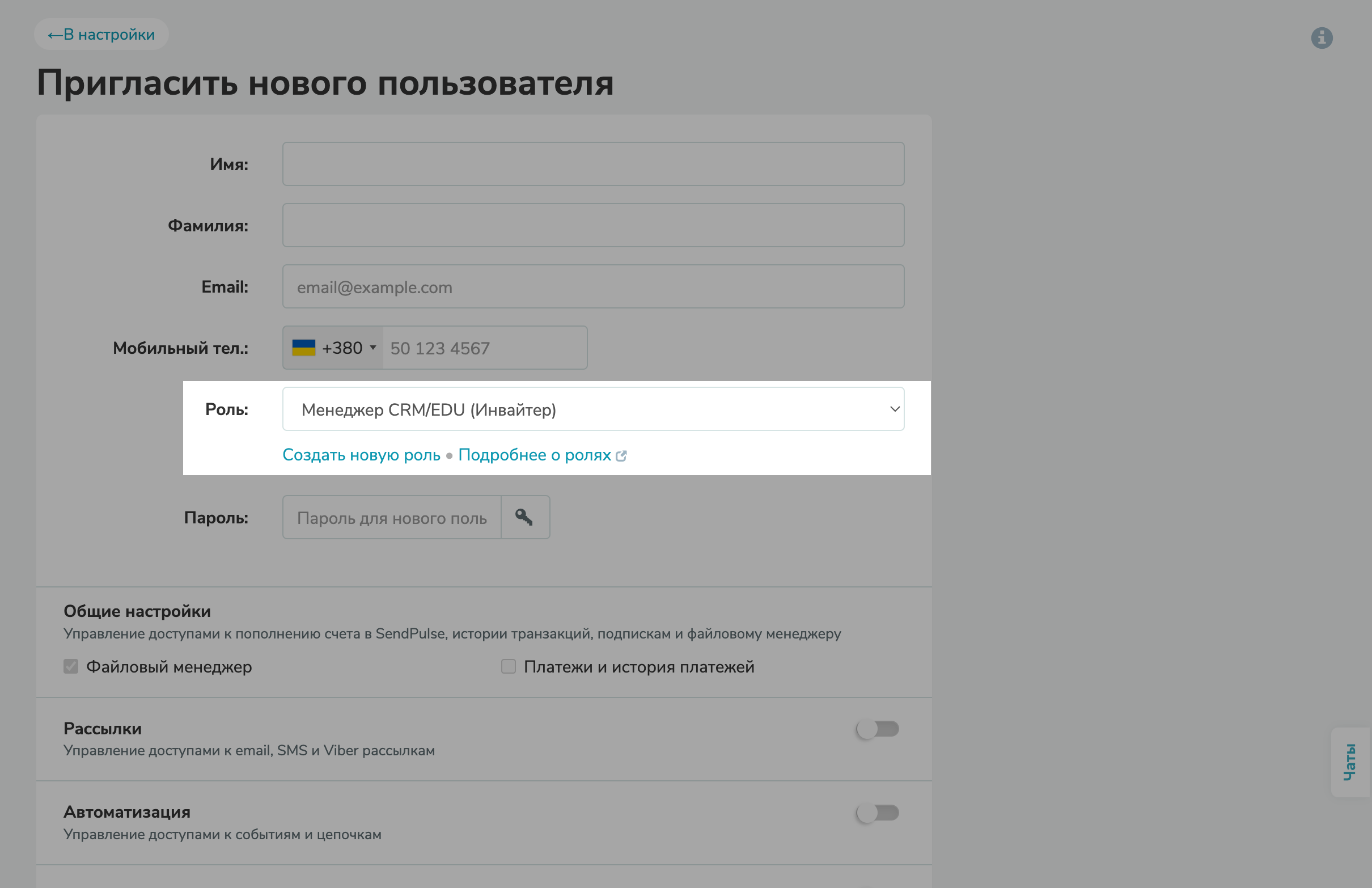Click the Пароль для нового поля field
The width and height of the screenshot is (1372, 888).
point(391,517)
